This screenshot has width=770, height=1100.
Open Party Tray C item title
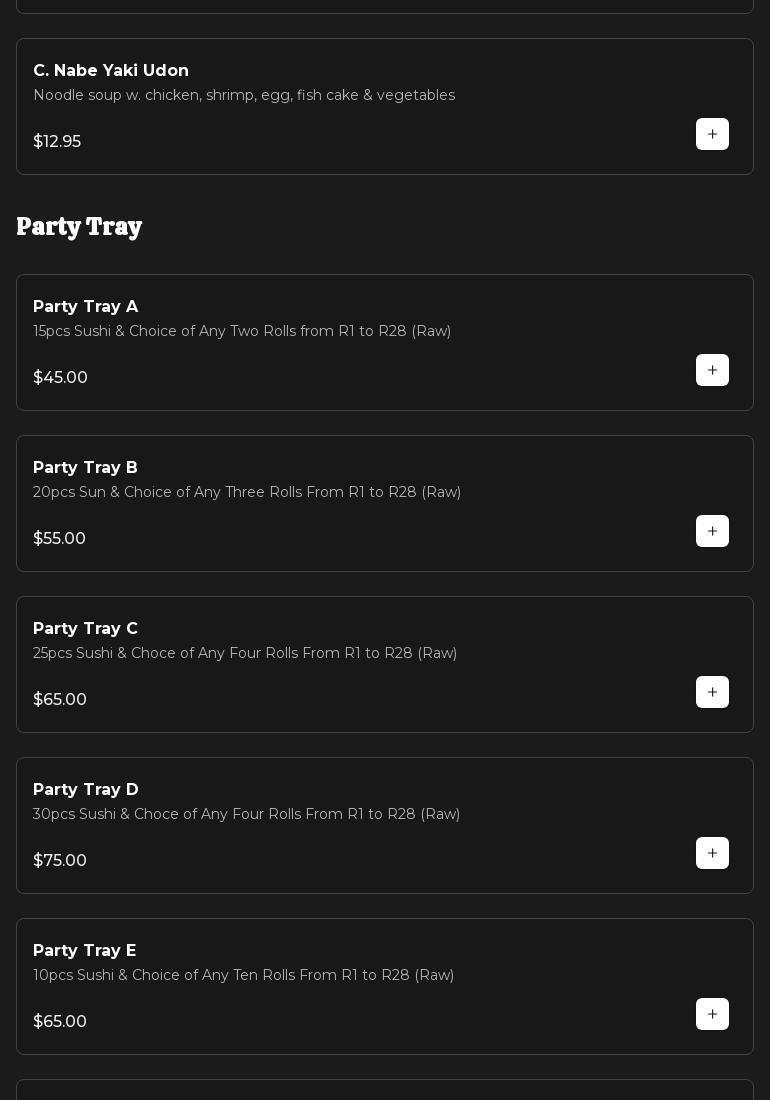(85, 629)
